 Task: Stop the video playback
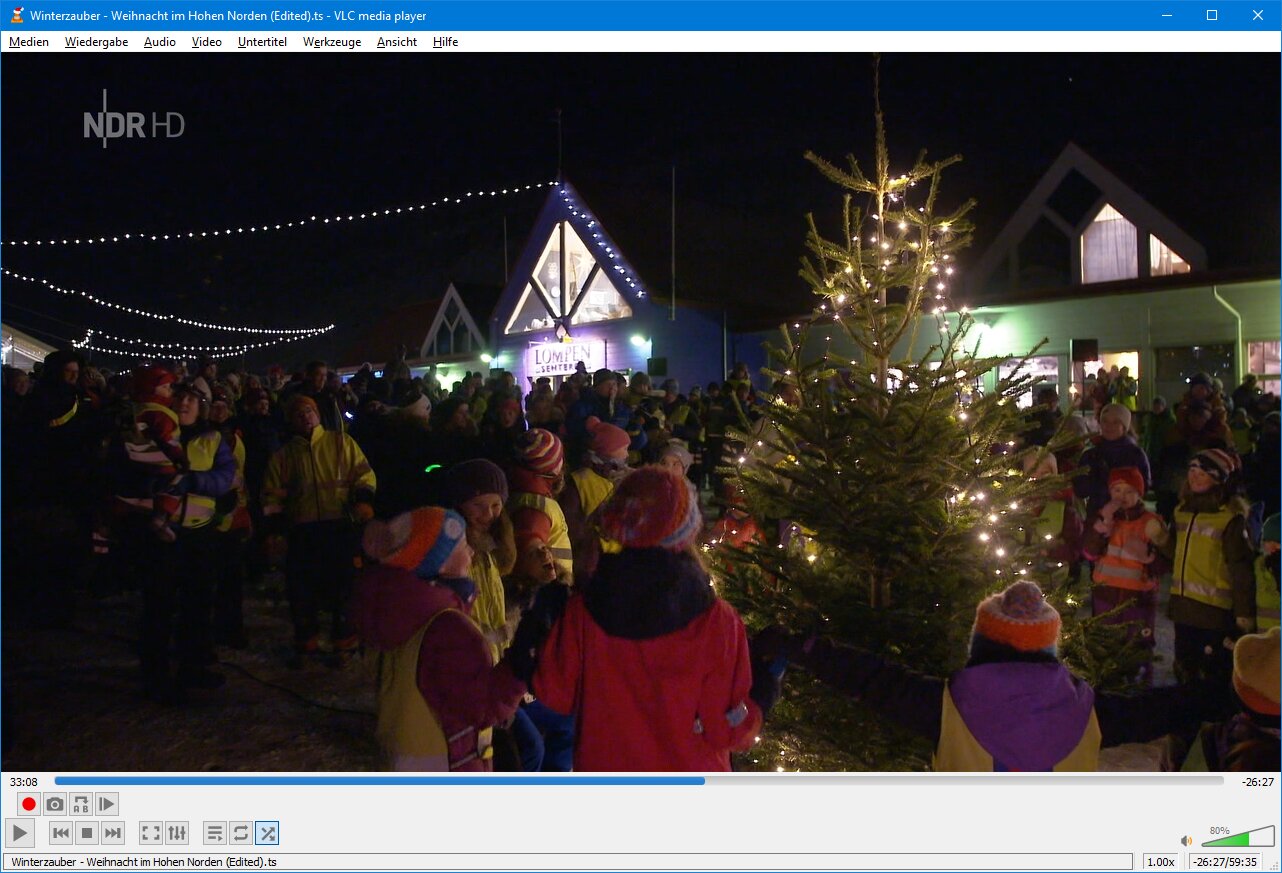pyautogui.click(x=87, y=833)
